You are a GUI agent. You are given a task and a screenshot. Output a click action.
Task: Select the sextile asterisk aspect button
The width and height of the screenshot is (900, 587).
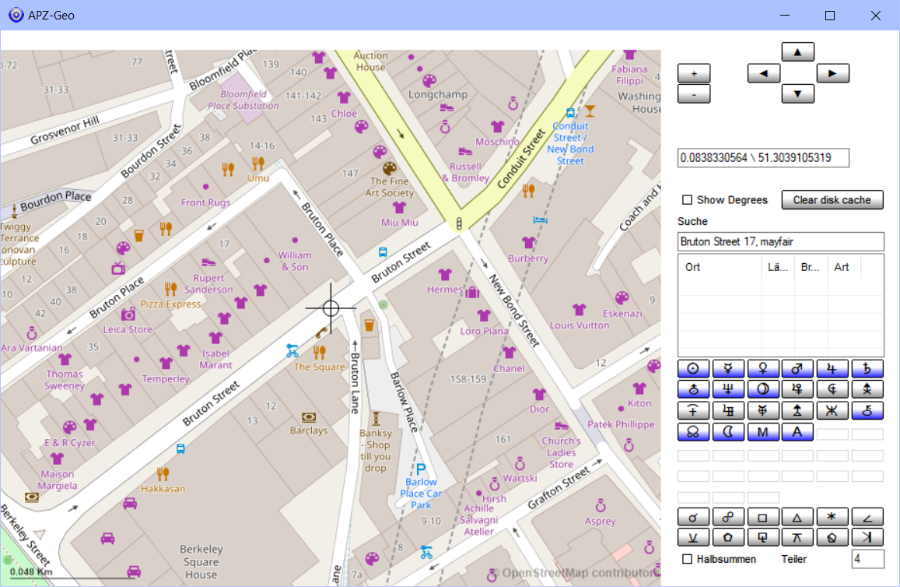[832, 517]
